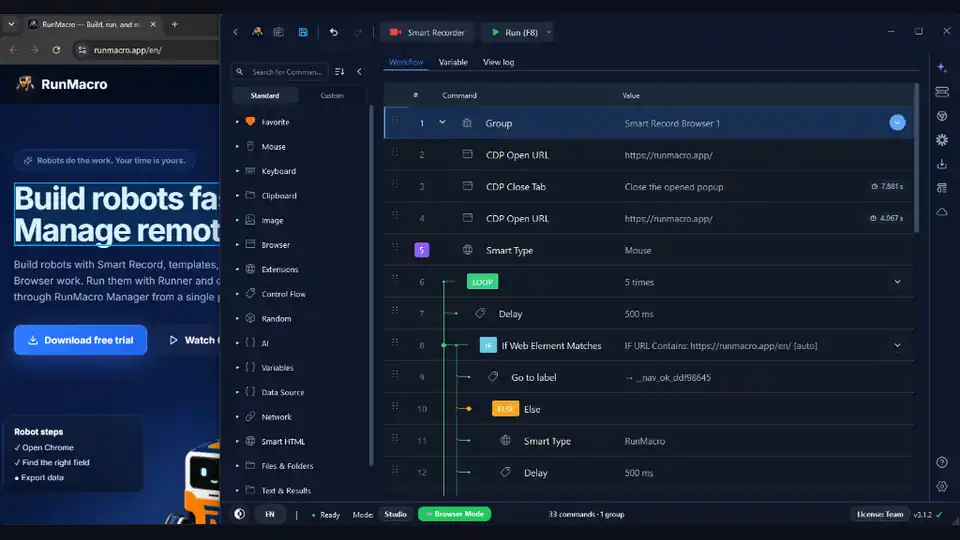Click the RunMacro robot logo icon in toolbar
This screenshot has width=960, height=540.
(257, 32)
